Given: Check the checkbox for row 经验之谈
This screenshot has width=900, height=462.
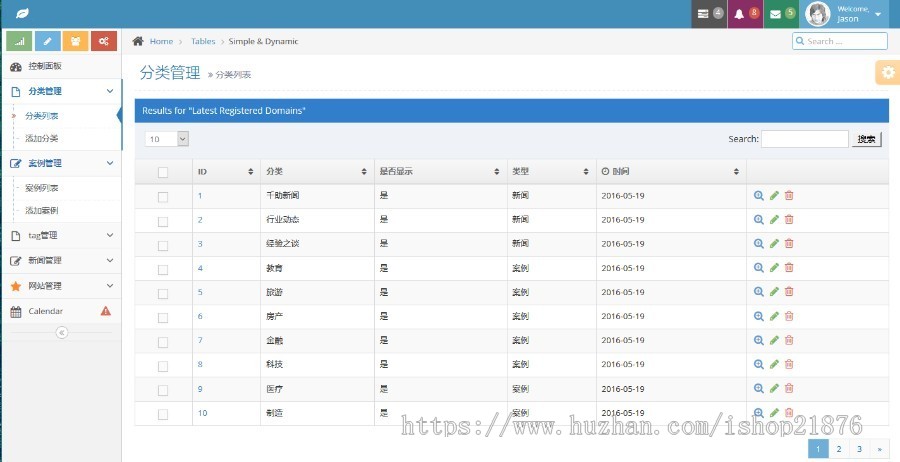Looking at the screenshot, I should [x=163, y=246].
